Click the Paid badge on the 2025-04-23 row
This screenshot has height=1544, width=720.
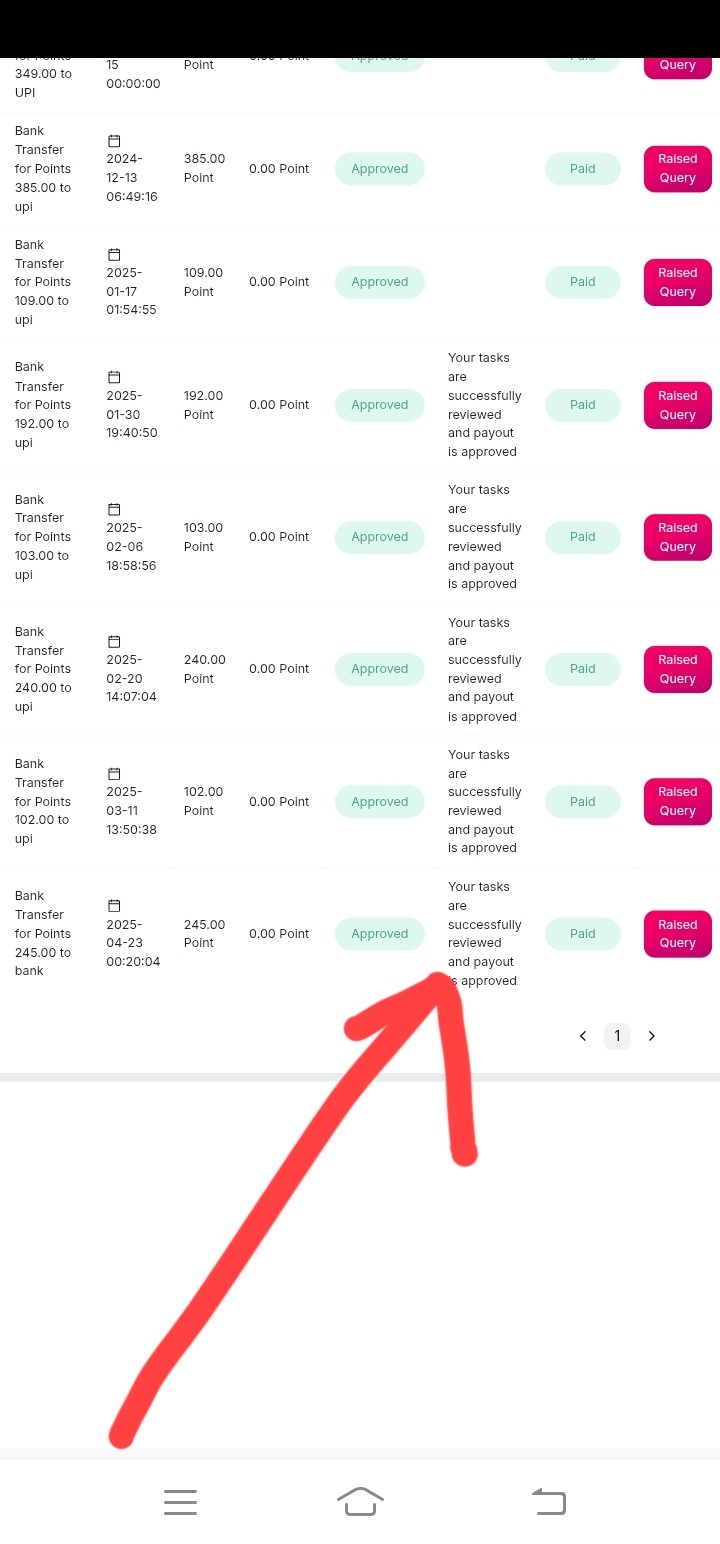tap(583, 934)
